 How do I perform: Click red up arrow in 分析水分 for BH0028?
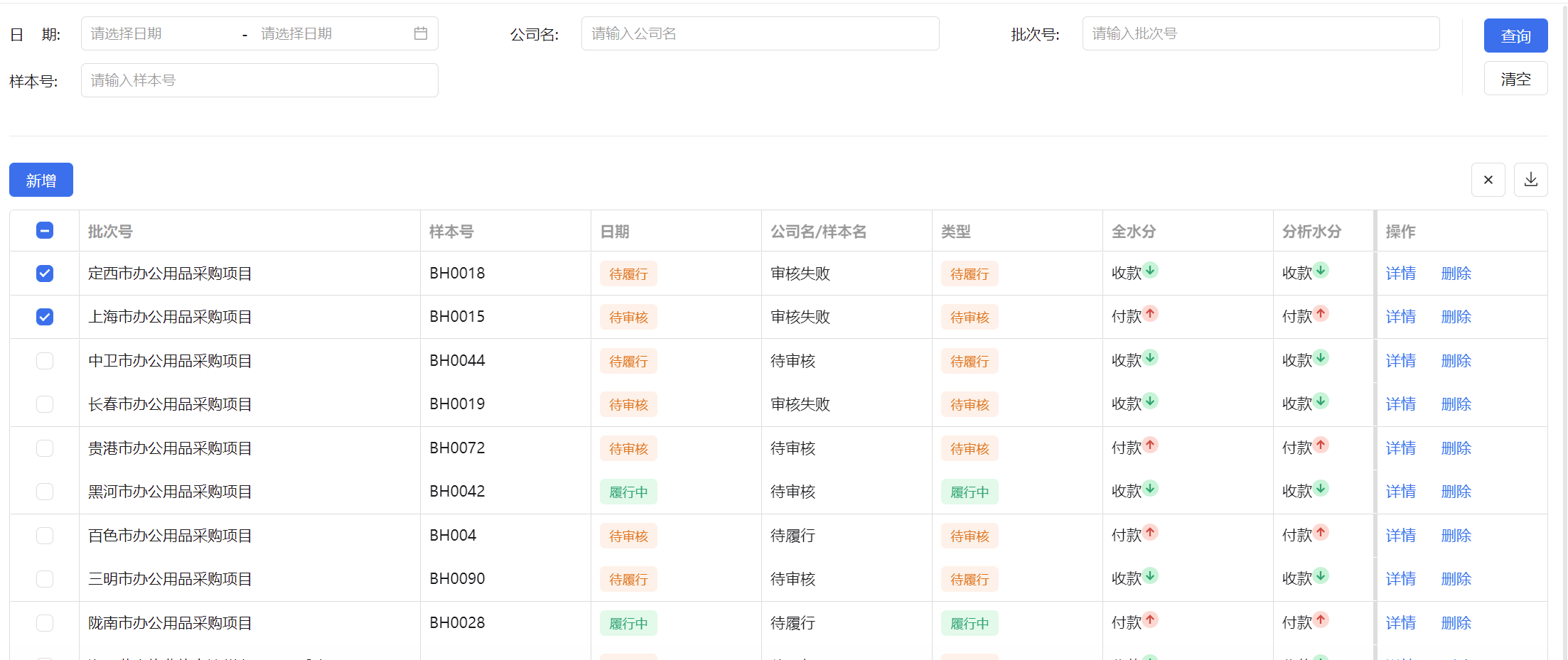pyautogui.click(x=1321, y=620)
